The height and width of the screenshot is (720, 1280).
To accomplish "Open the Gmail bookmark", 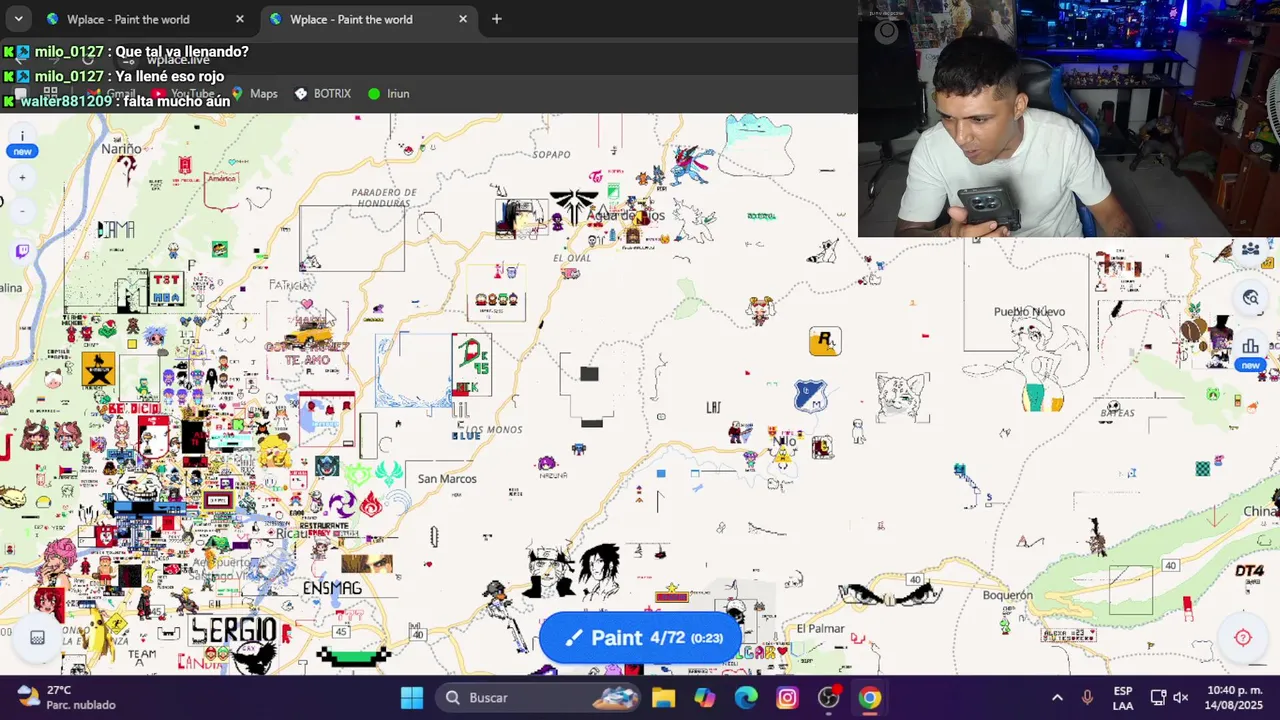I will tap(110, 93).
